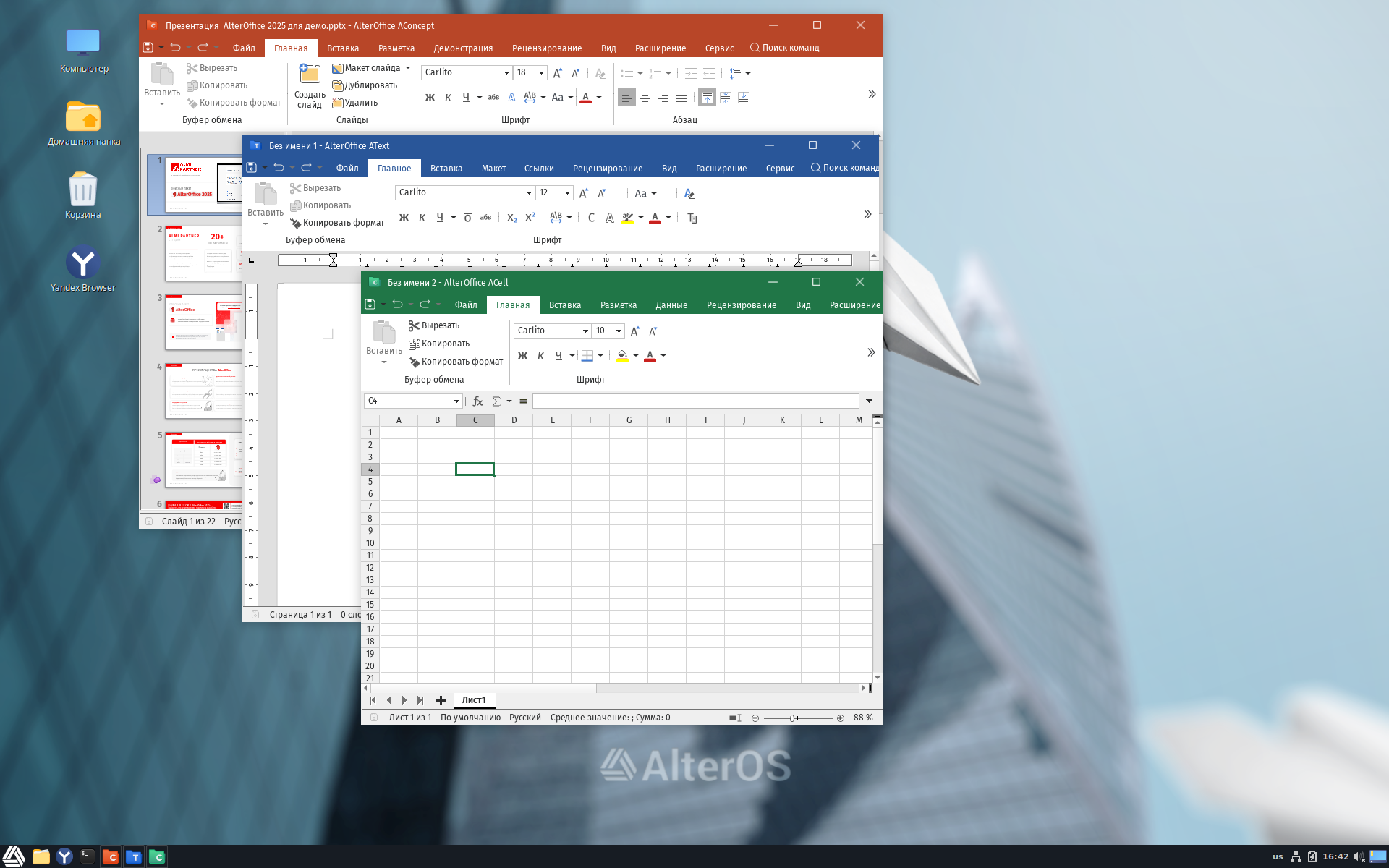Image resolution: width=1389 pixels, height=868 pixels.
Task: Click Файл menu in ACell
Action: tap(466, 305)
